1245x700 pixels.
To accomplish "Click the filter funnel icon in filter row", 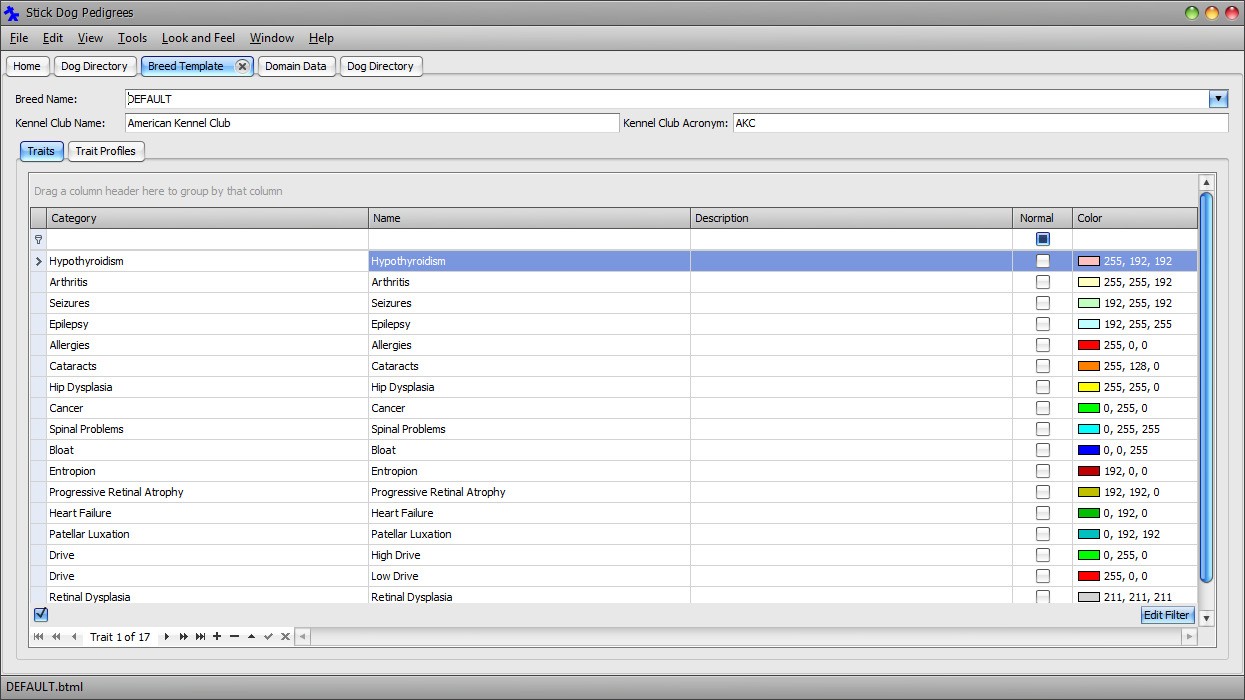I will 39,240.
